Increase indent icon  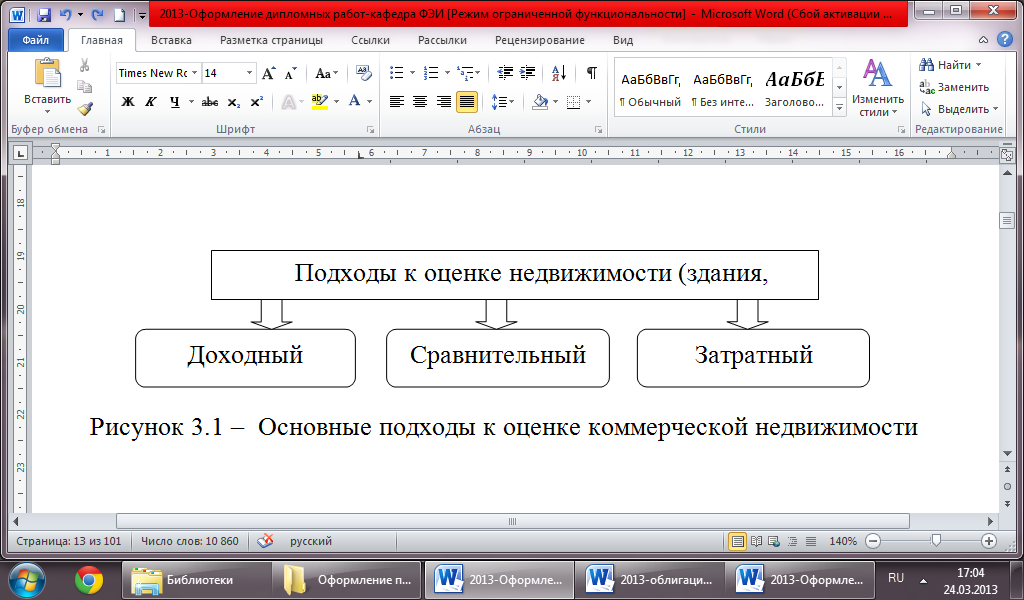pyautogui.click(x=528, y=72)
